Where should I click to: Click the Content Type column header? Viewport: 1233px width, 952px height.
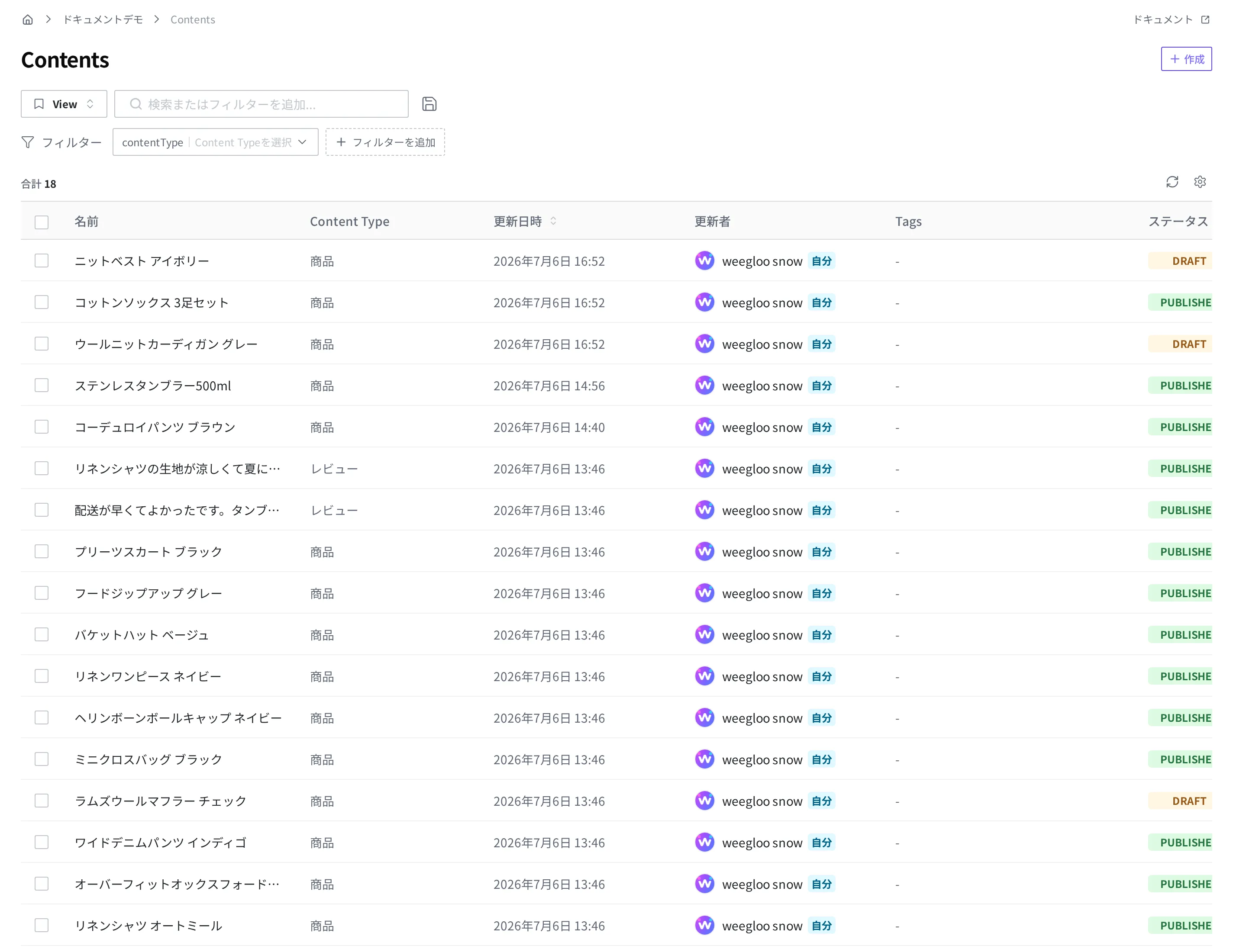point(349,221)
